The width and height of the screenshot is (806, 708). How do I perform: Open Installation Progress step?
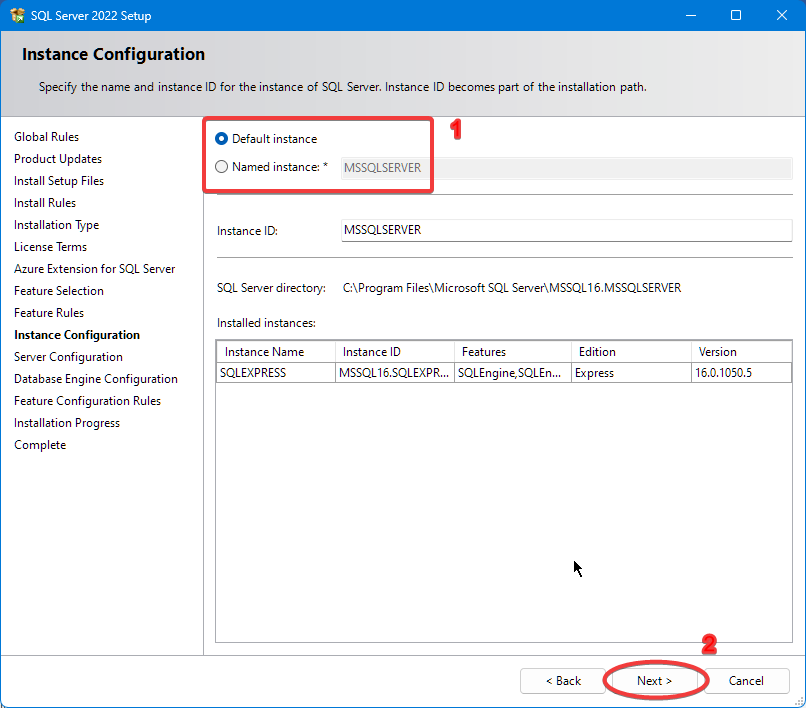(67, 423)
